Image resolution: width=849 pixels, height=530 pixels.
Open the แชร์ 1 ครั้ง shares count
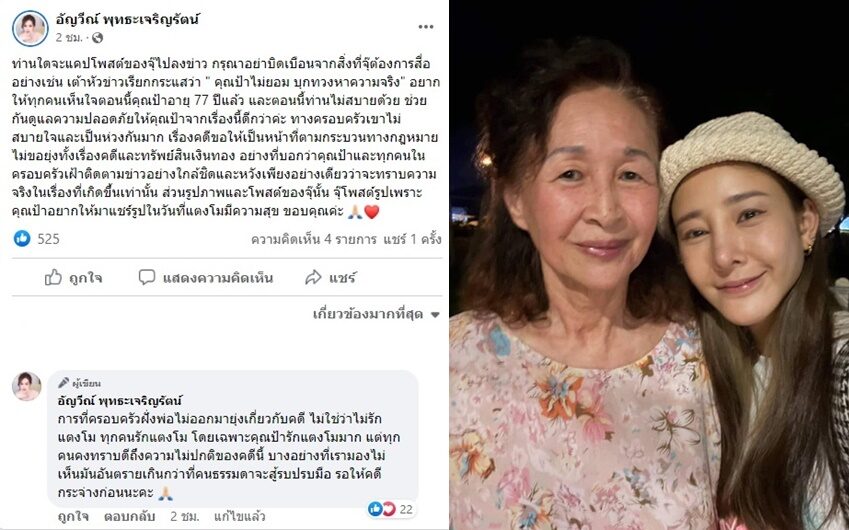[x=412, y=239]
